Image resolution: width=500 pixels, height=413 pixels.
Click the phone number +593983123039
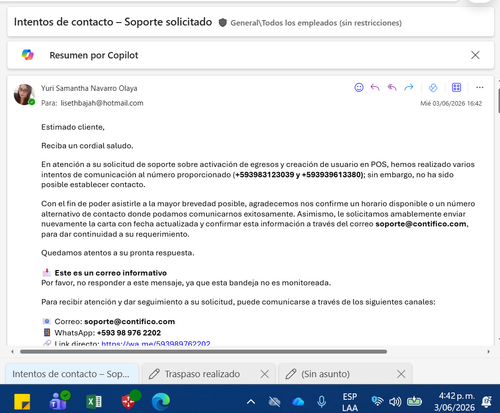tap(265, 175)
